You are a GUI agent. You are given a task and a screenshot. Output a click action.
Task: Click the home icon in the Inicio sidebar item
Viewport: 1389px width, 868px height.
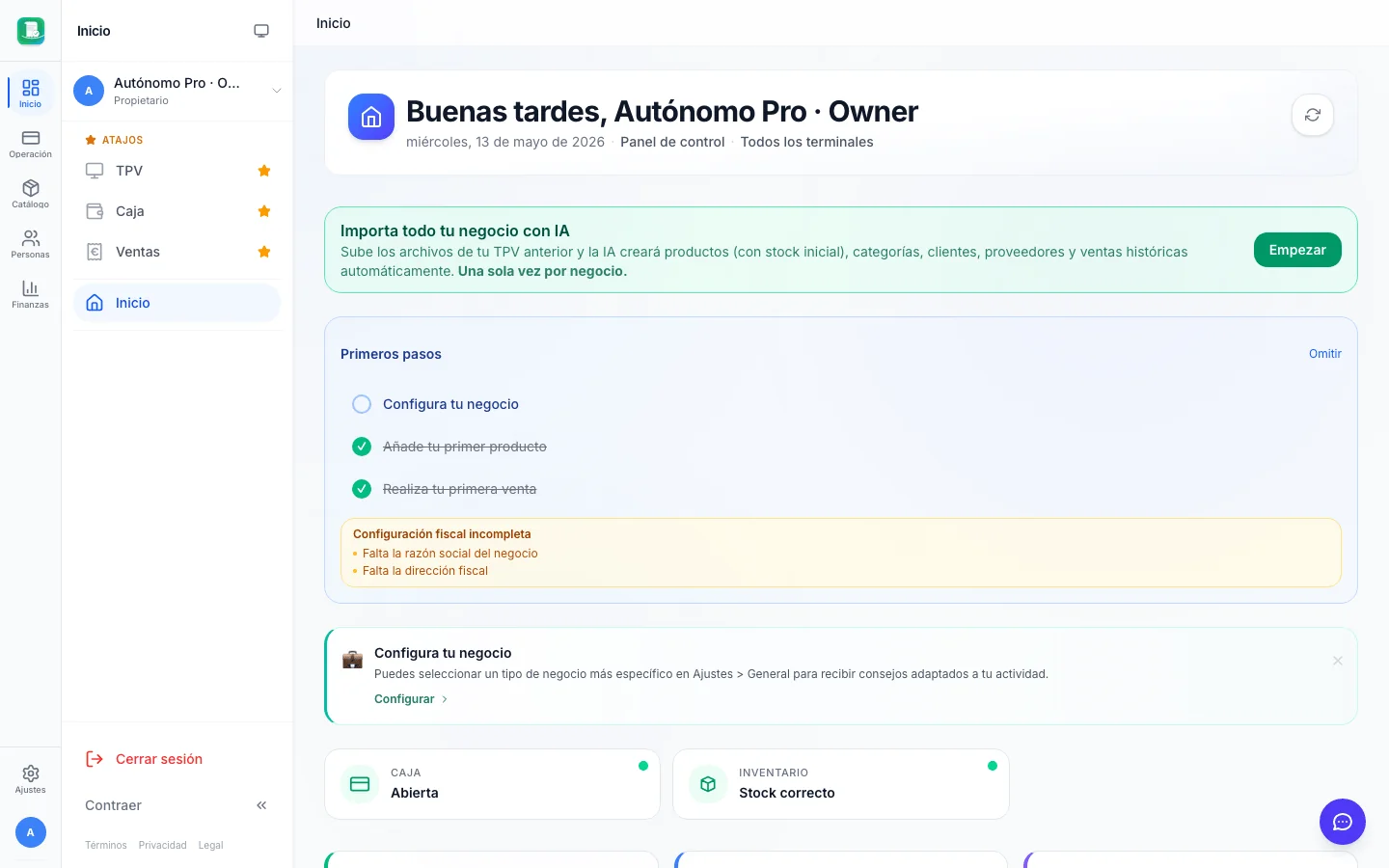pos(95,303)
